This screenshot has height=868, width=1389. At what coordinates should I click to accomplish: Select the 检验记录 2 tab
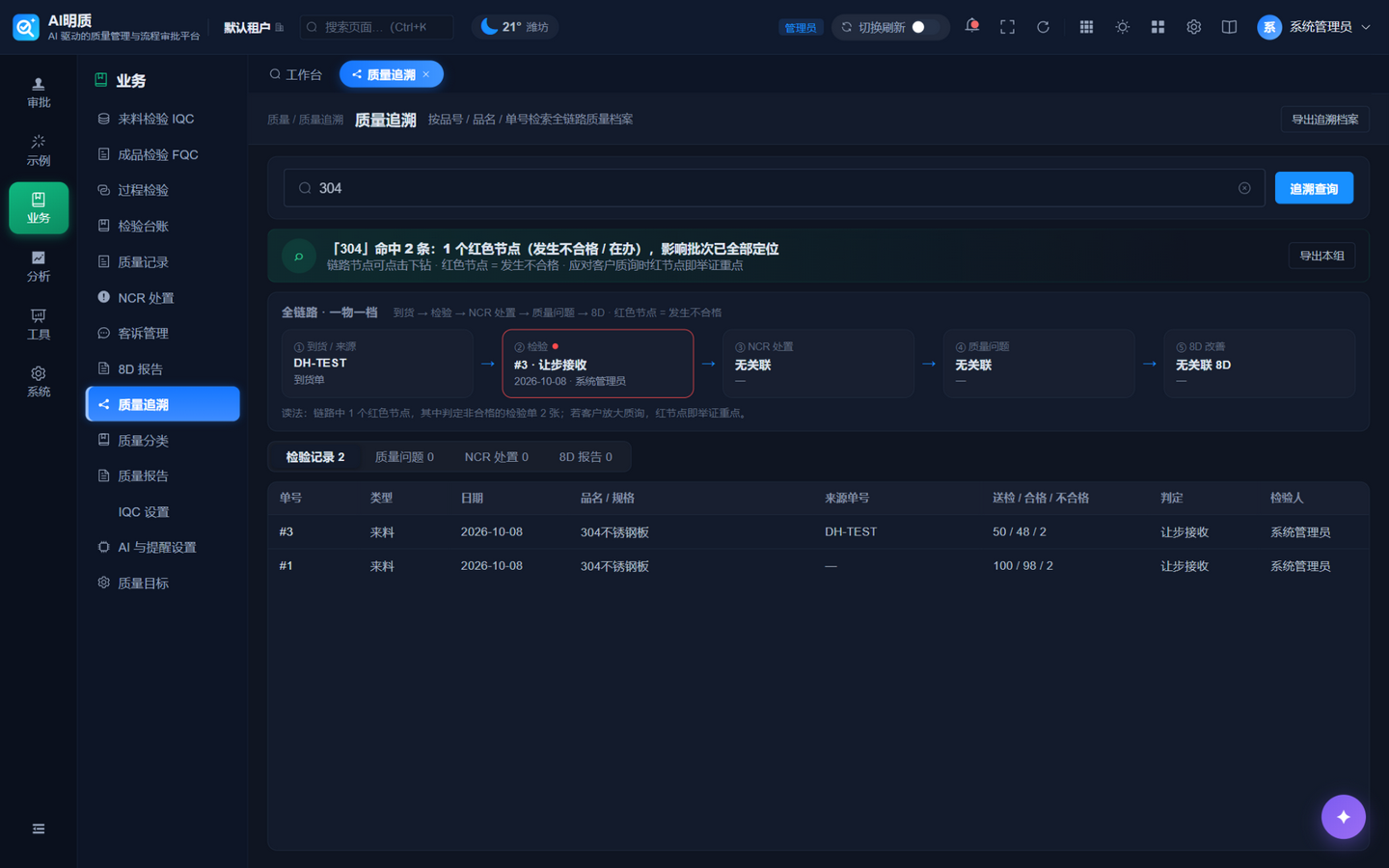click(x=315, y=457)
